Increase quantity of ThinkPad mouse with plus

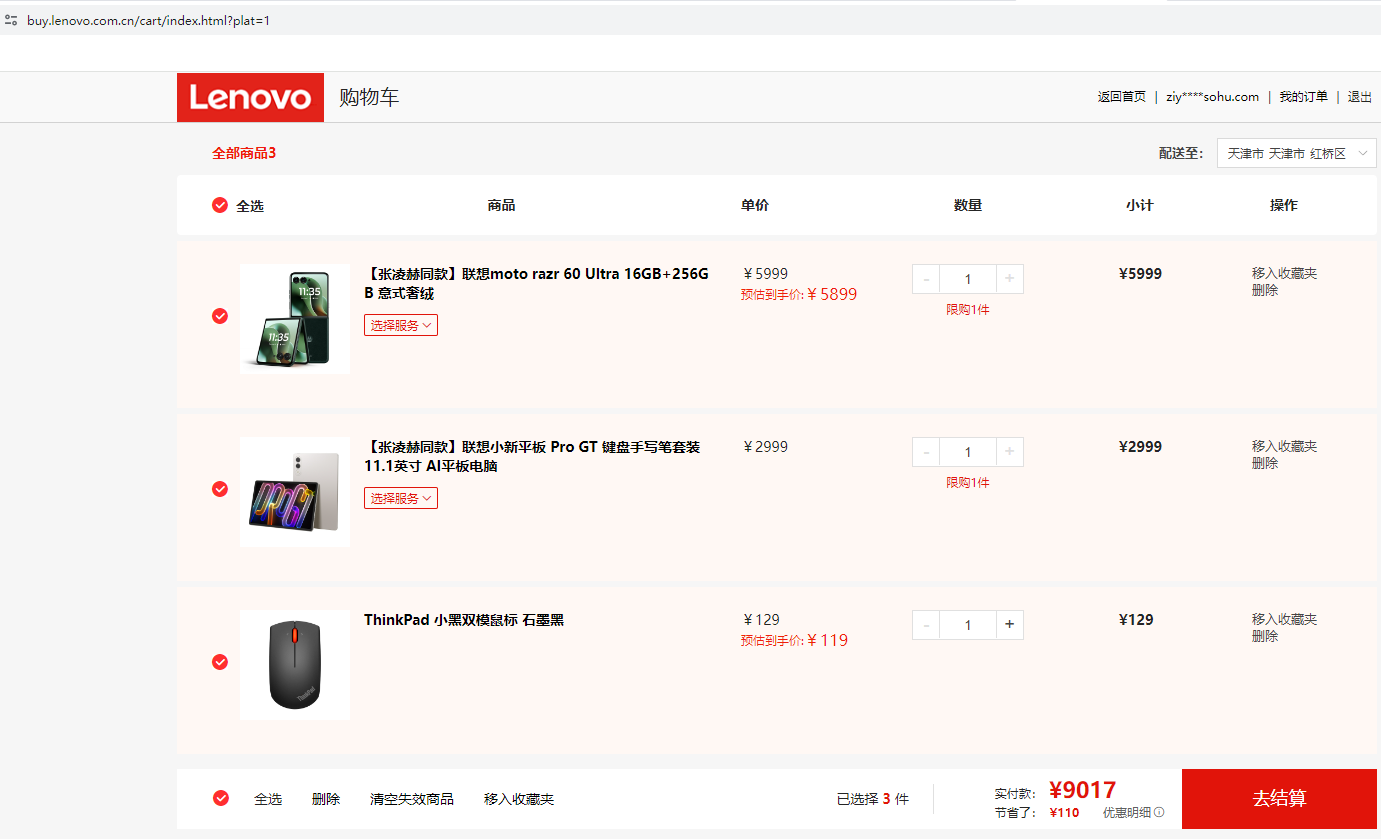1009,625
